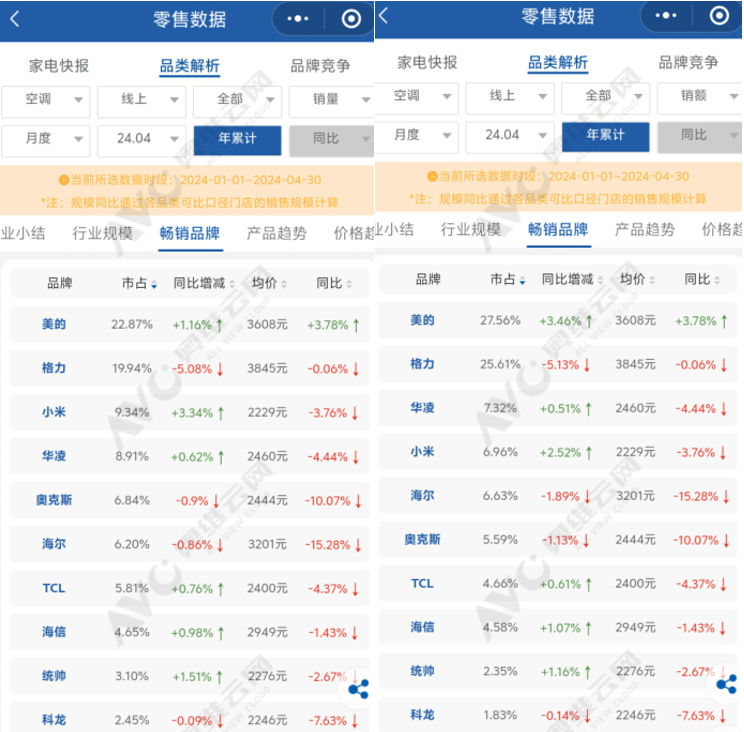Open the 品牌竞争 tab in the right panel
Screen dimensions: 744x732
pos(688,62)
